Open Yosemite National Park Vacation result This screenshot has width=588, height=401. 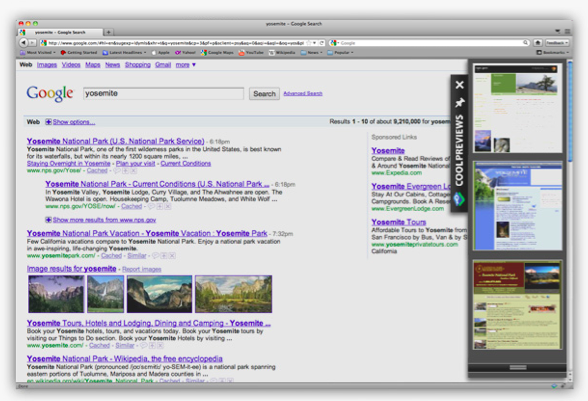(147, 233)
